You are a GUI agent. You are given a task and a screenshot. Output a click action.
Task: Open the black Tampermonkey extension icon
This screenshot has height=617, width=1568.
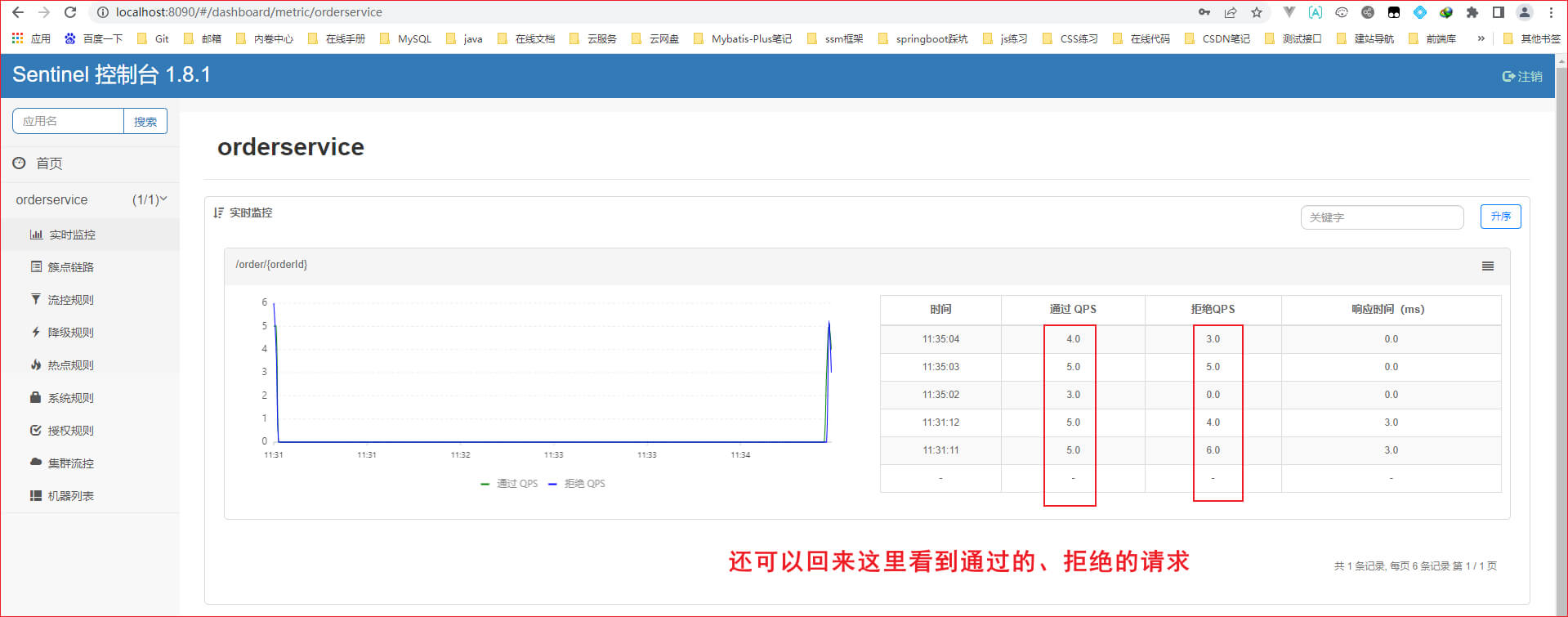click(1394, 12)
